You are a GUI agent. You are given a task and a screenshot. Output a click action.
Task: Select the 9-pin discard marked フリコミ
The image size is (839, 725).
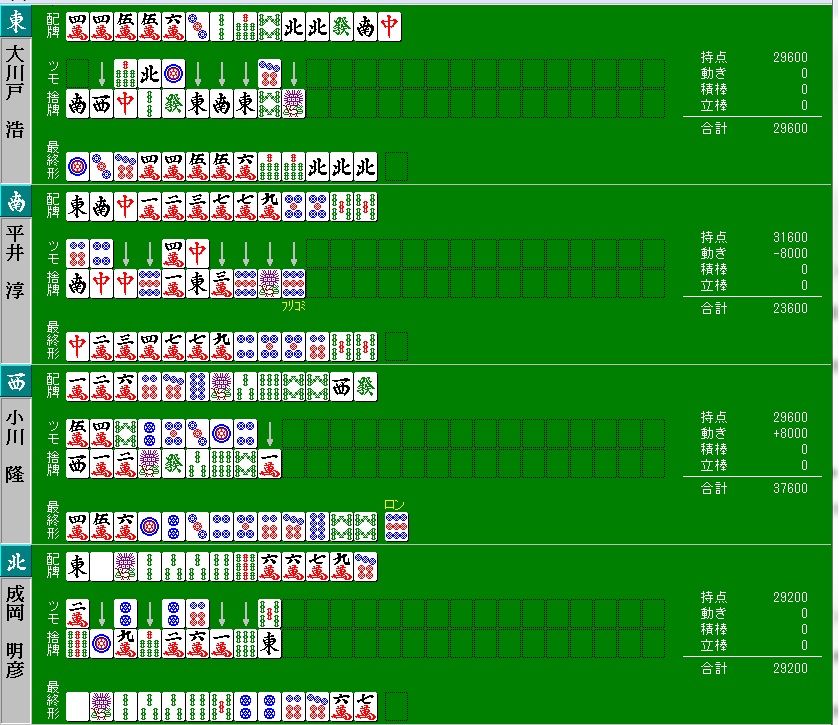294,284
